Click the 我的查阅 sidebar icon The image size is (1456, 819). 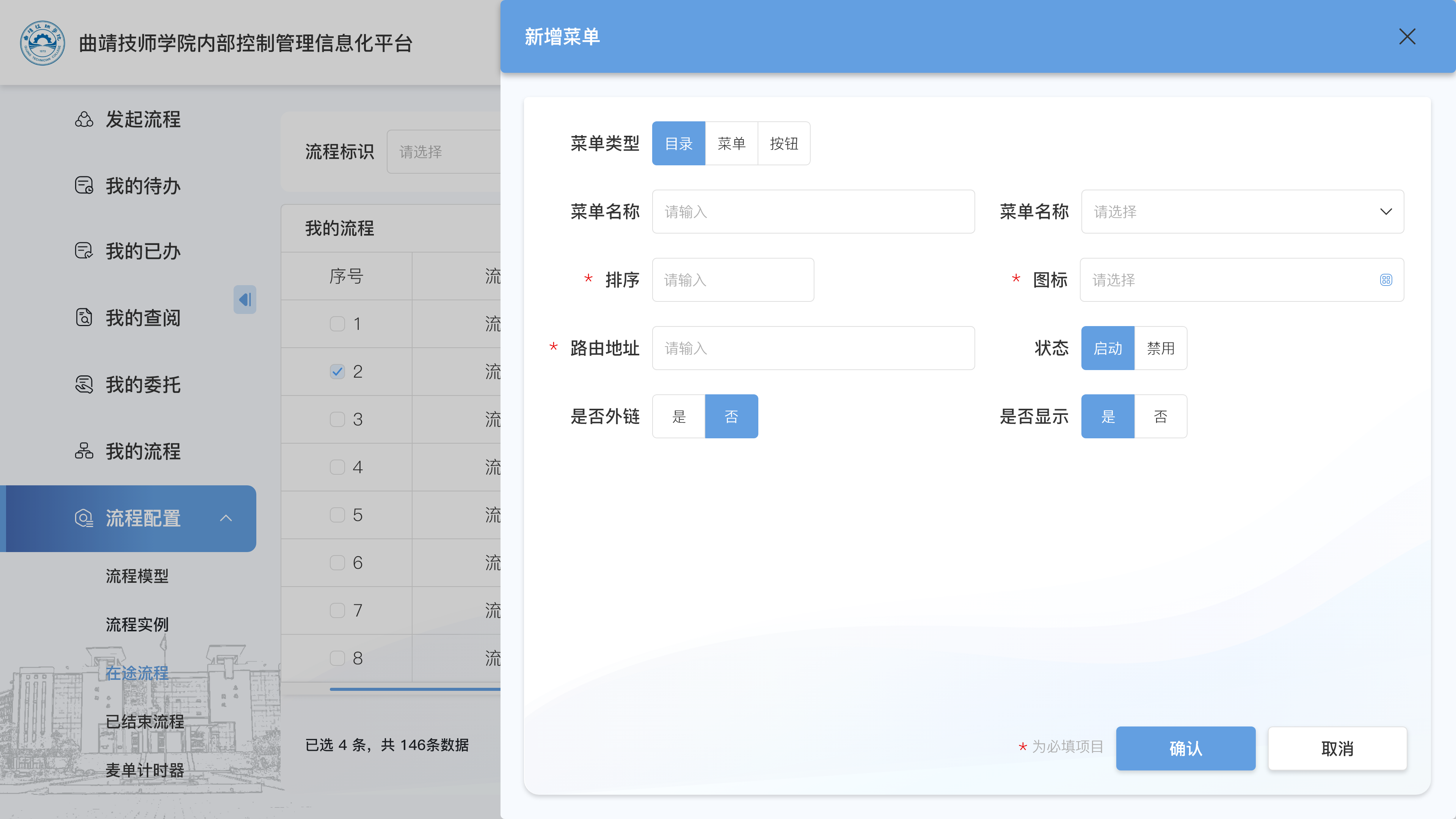pyautogui.click(x=84, y=318)
